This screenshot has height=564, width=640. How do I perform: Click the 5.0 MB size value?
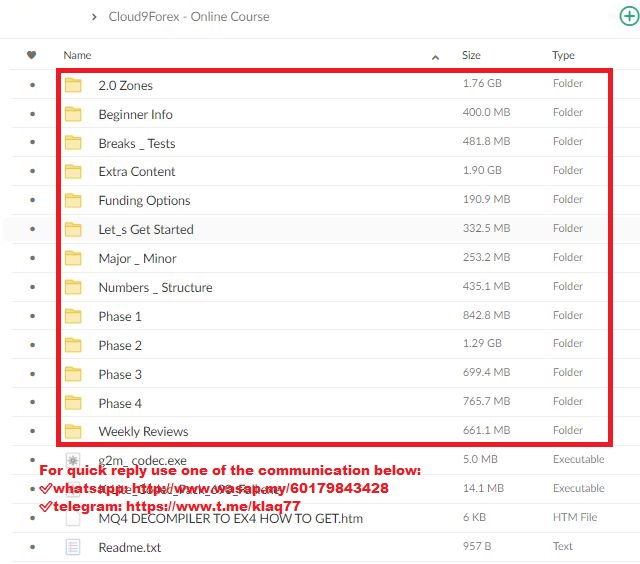click(480, 459)
